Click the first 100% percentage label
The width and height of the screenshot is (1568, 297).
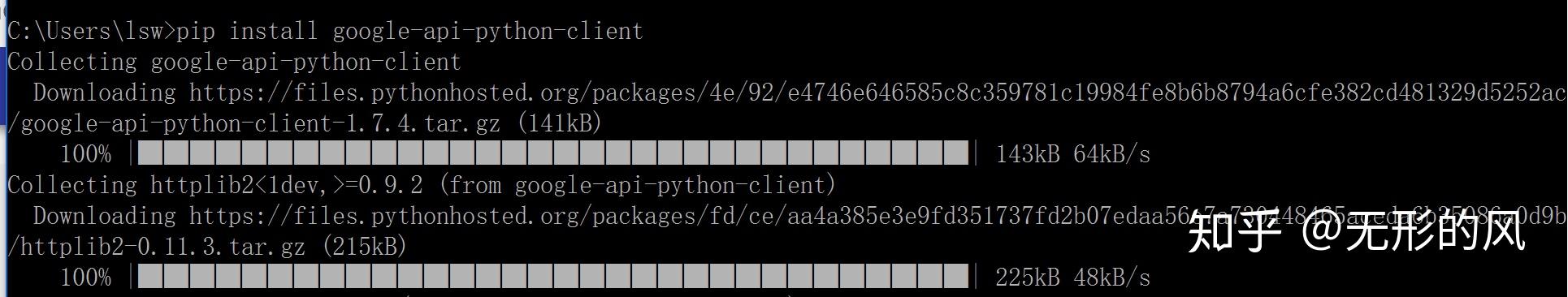pos(85,153)
